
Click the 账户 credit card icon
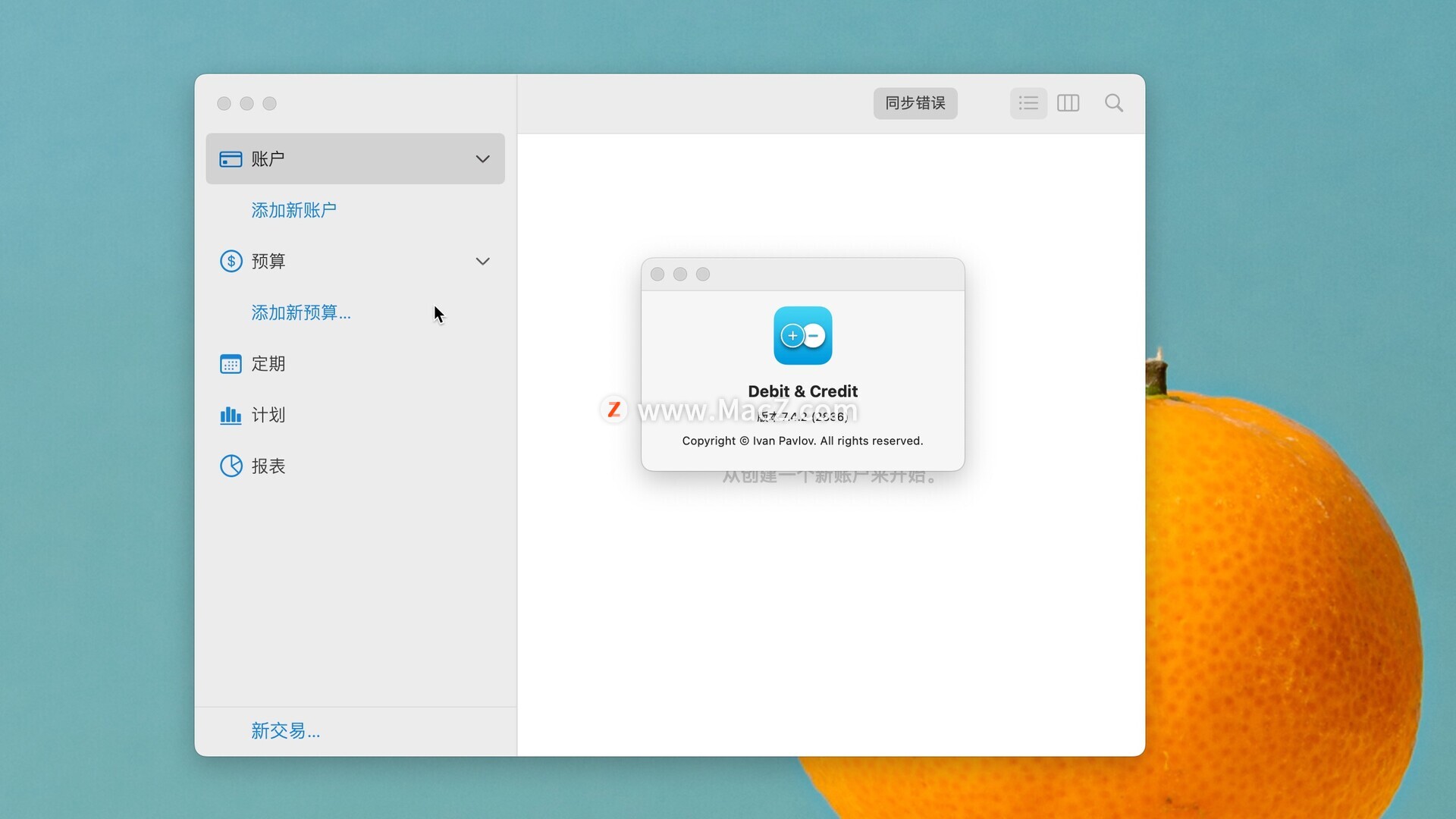coord(231,159)
